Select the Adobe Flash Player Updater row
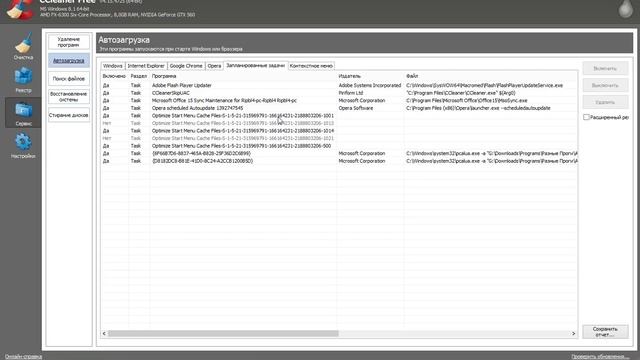This screenshot has width=640, height=360. (x=339, y=85)
